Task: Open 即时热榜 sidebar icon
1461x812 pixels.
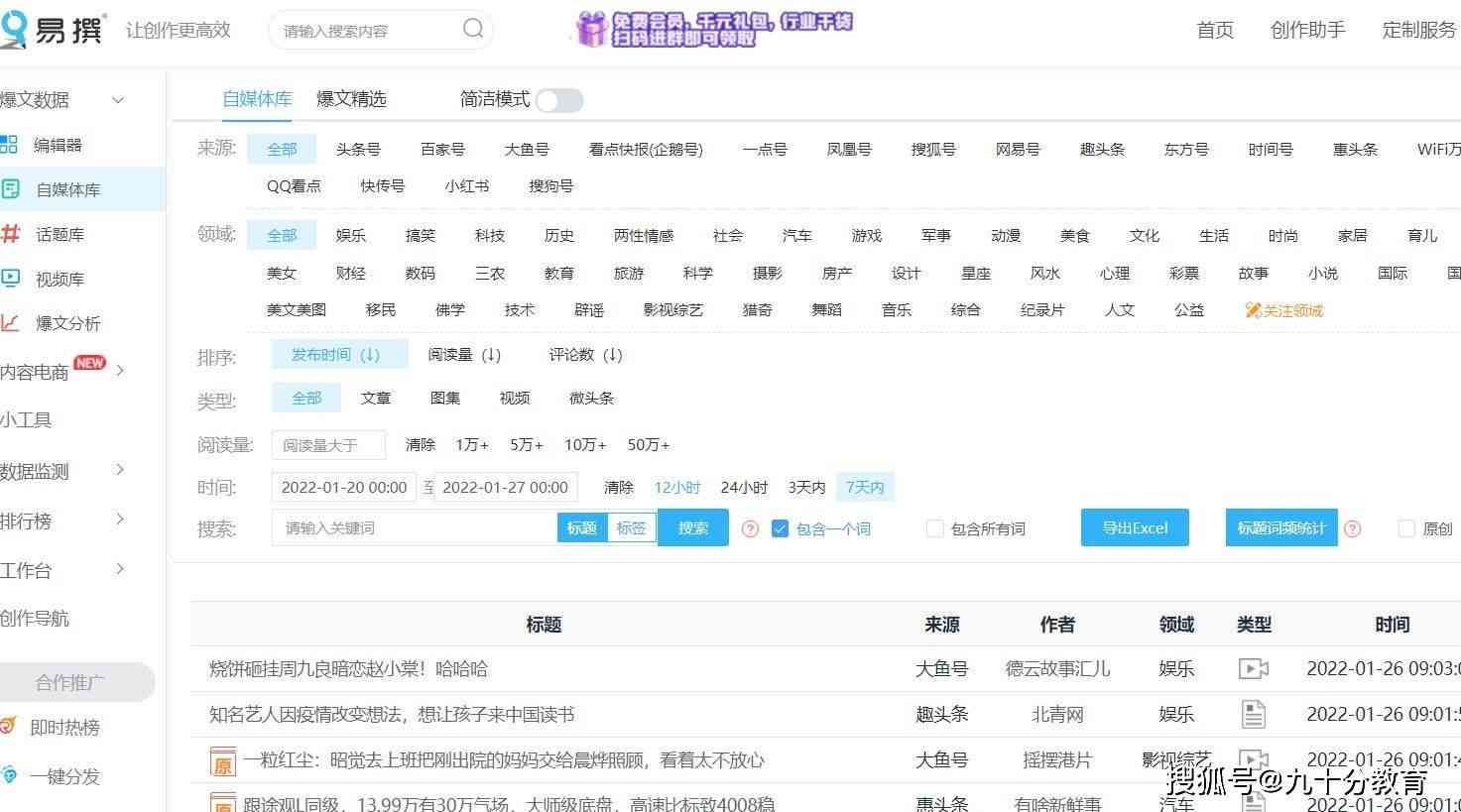Action: coord(9,726)
